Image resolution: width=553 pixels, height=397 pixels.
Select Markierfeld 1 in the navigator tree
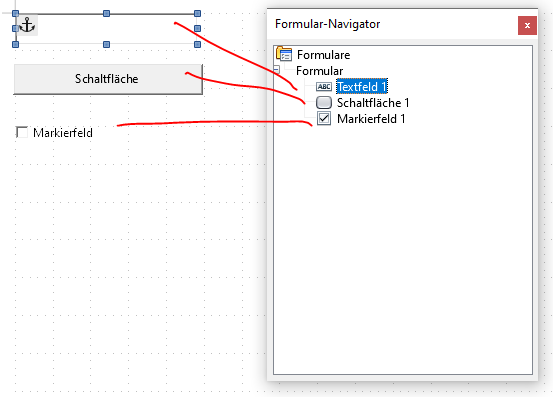click(x=371, y=119)
